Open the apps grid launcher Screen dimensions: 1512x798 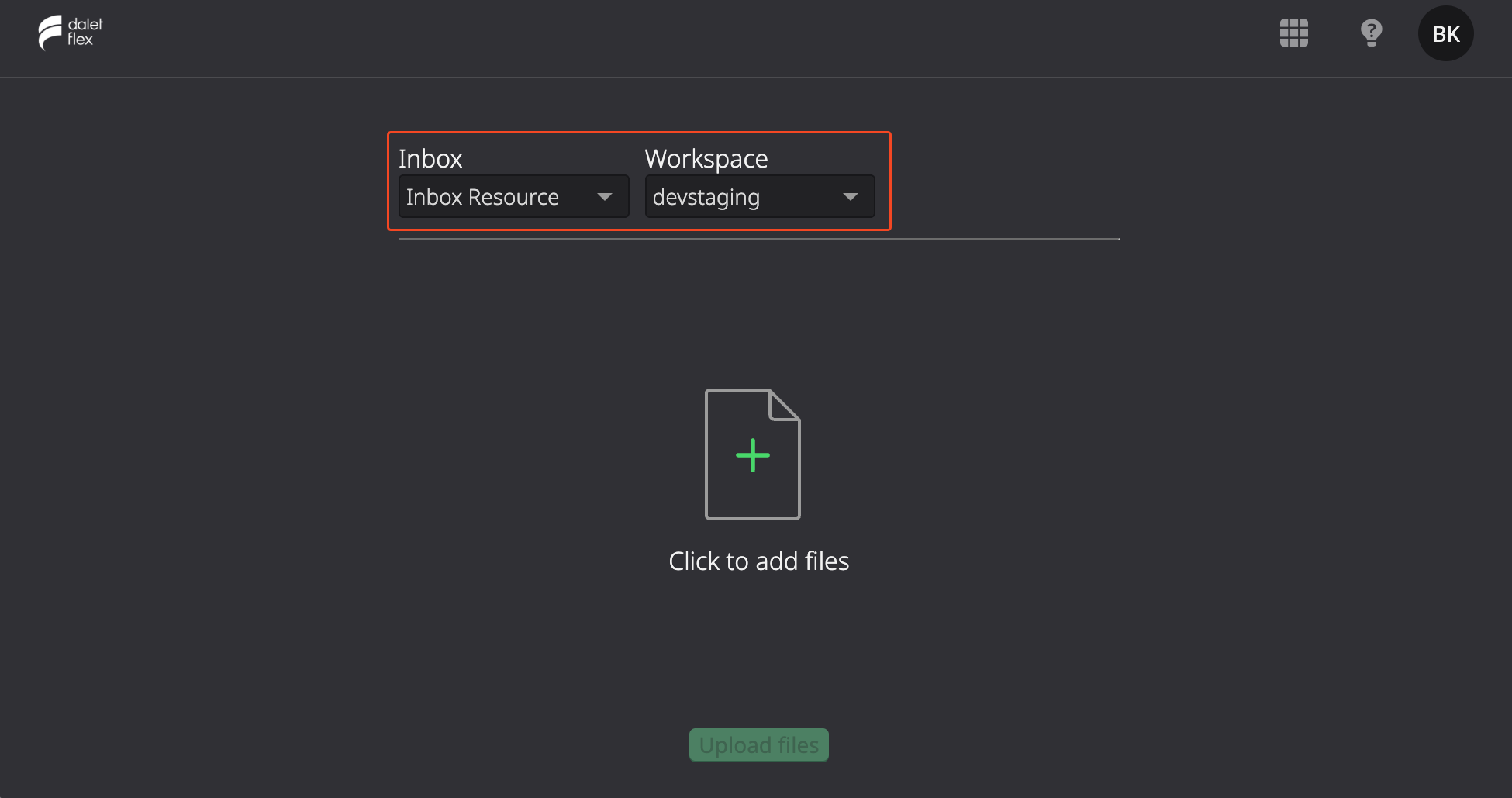coord(1293,33)
